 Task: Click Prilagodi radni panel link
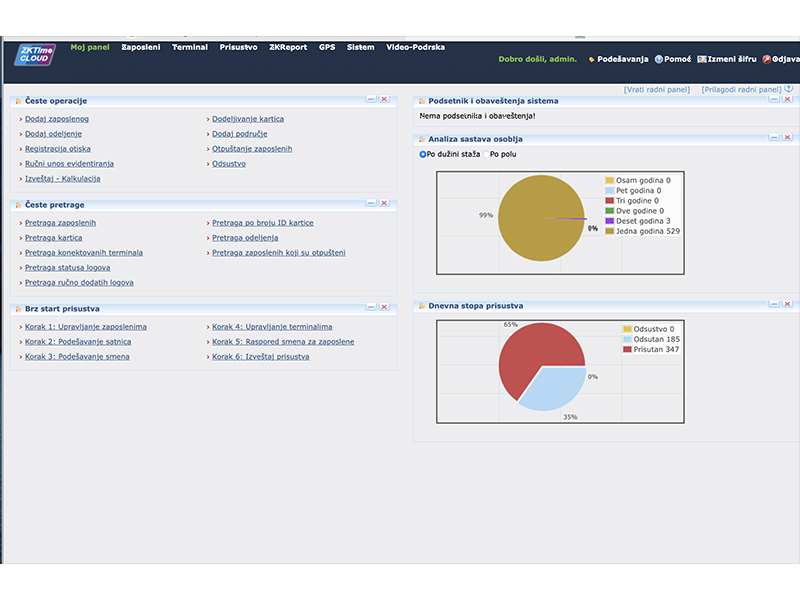click(740, 89)
